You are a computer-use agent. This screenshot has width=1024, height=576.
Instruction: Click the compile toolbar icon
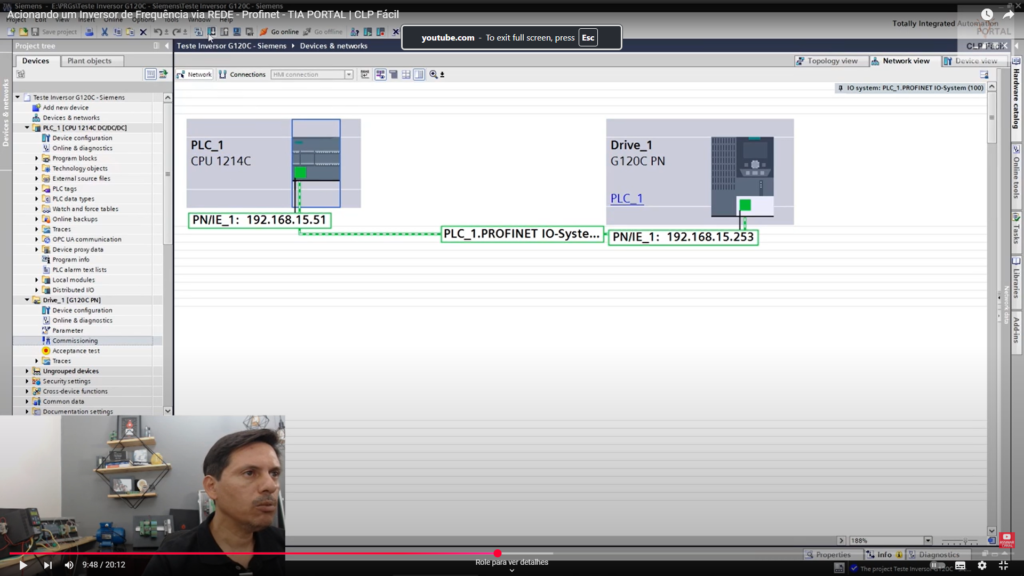199,31
